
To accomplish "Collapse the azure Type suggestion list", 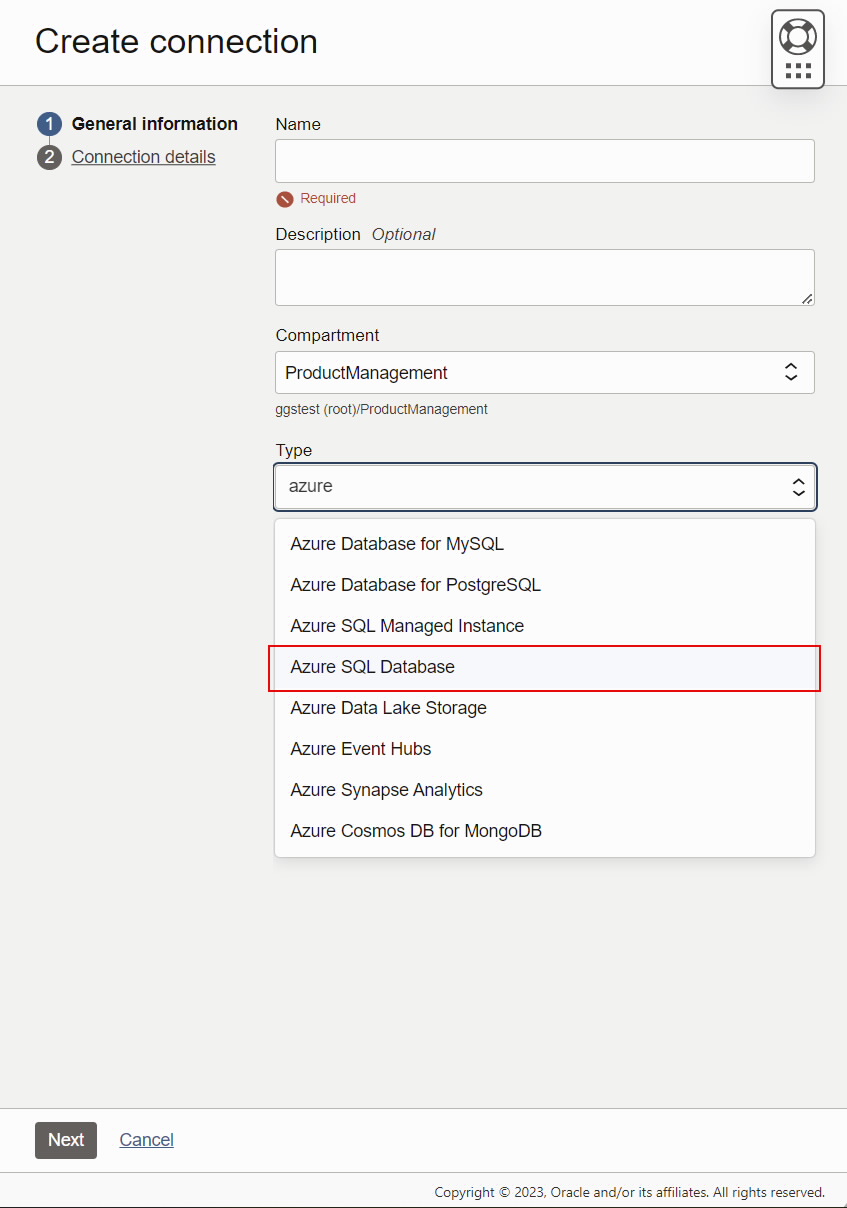I will tap(798, 487).
